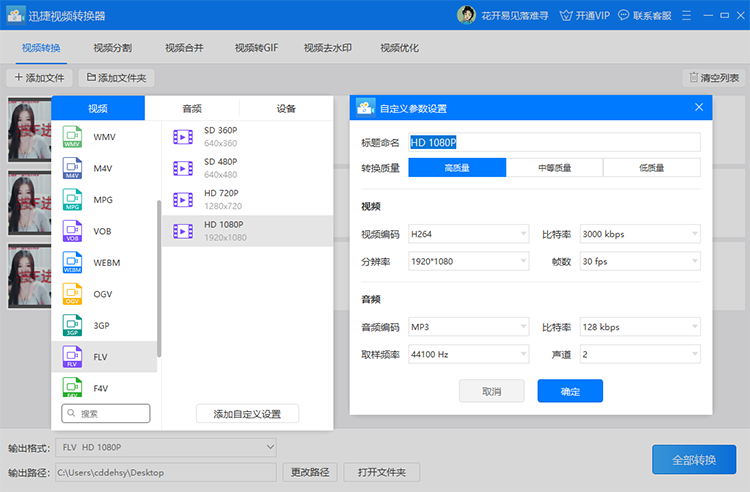Open the hamburger menu in title bar
Viewport: 750px width, 492px height.
click(x=686, y=15)
